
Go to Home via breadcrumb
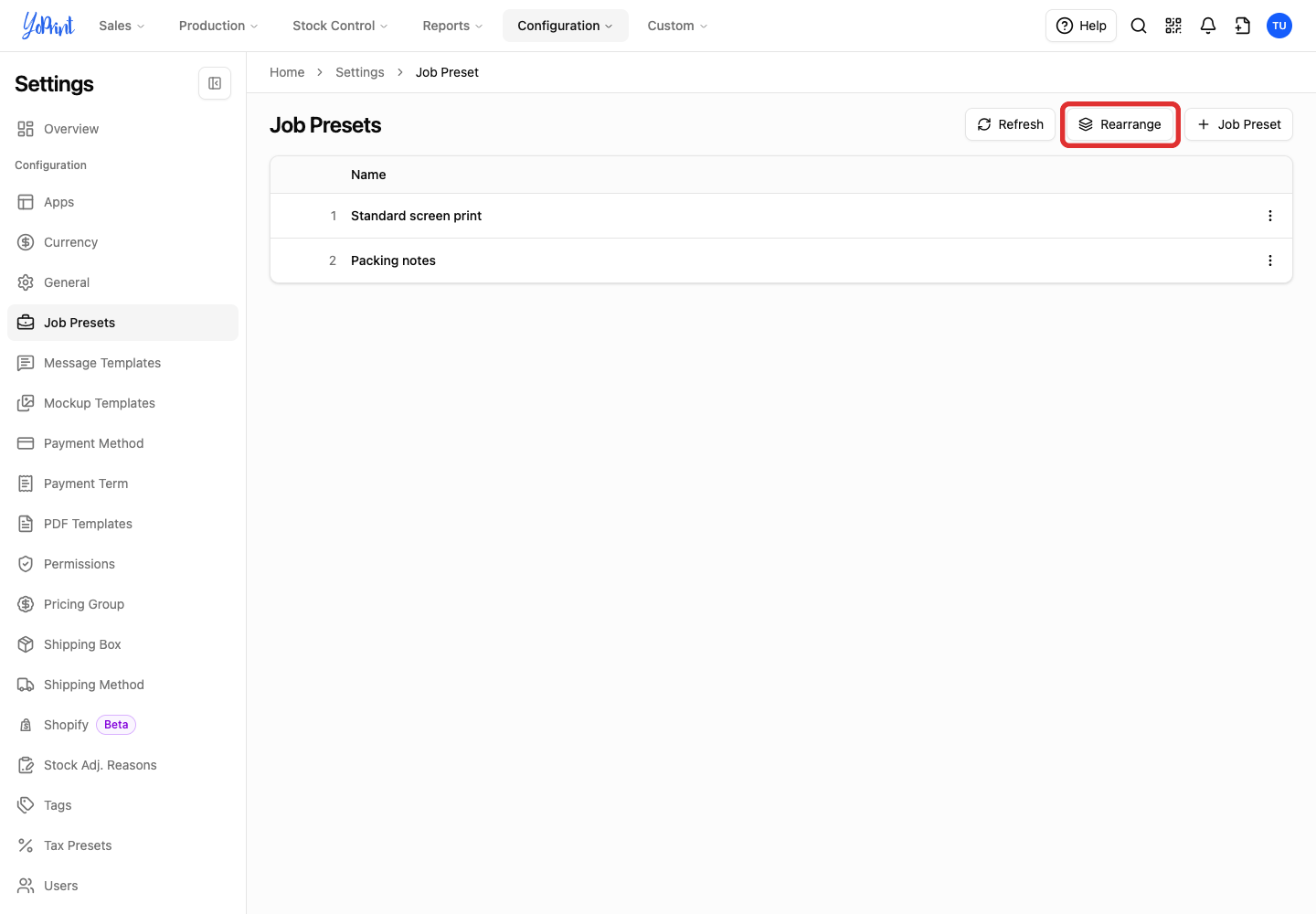pyautogui.click(x=287, y=72)
